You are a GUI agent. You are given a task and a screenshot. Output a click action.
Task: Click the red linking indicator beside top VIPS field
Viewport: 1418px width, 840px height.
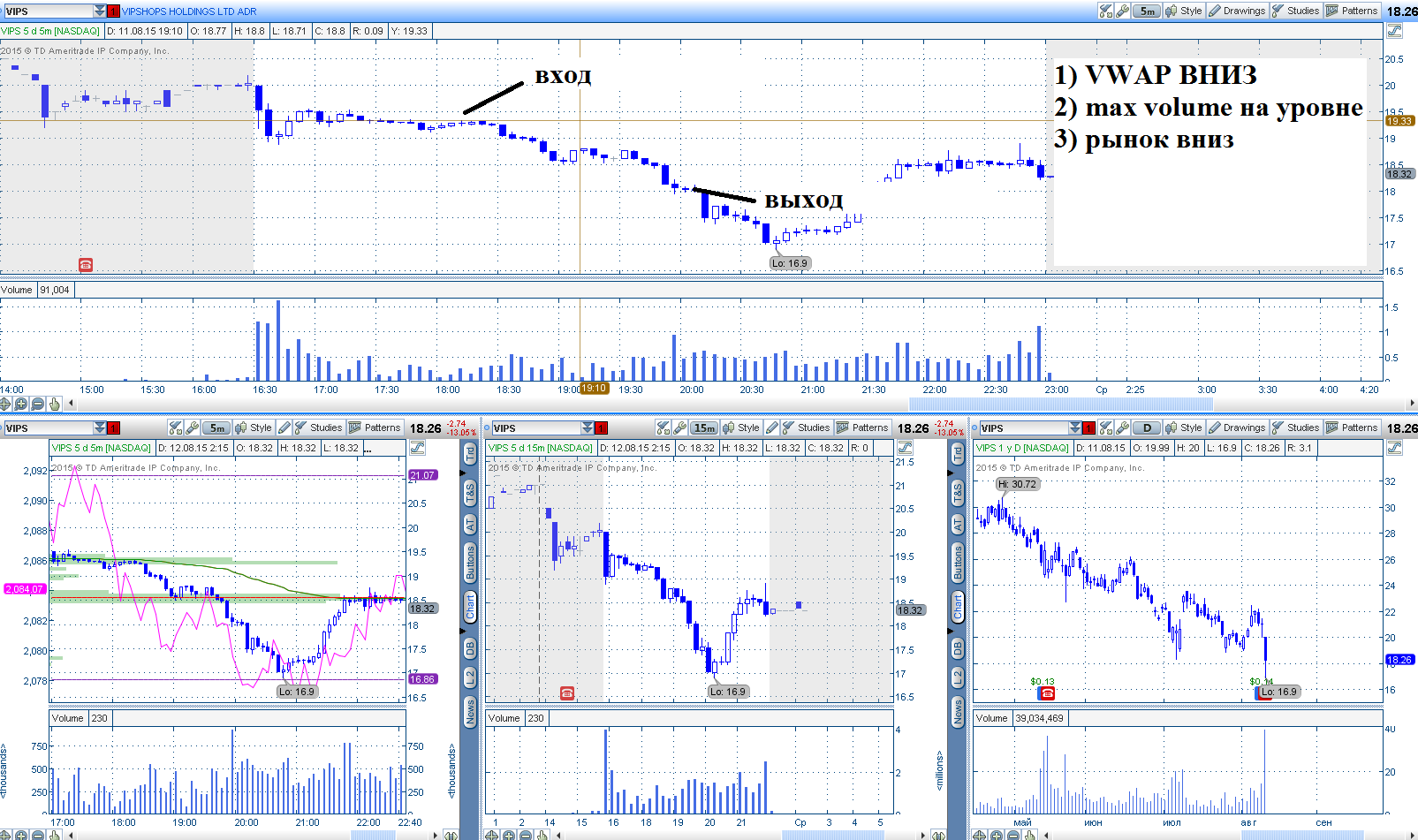tap(114, 11)
